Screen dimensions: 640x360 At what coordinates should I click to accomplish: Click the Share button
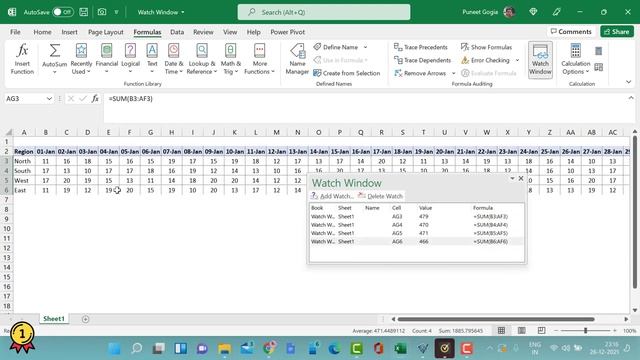[x=617, y=31]
